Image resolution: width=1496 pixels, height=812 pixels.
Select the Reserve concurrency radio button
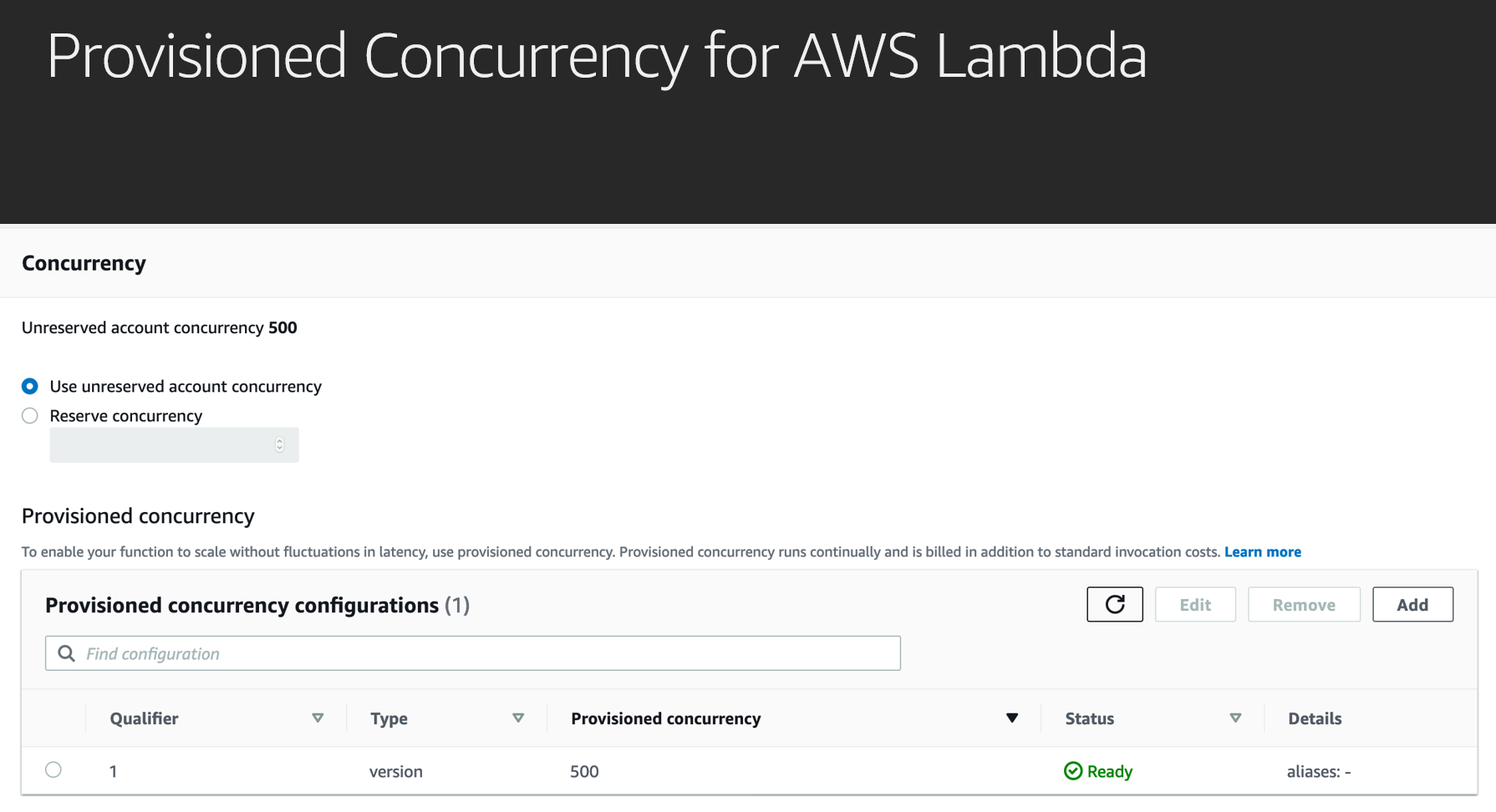coord(30,415)
